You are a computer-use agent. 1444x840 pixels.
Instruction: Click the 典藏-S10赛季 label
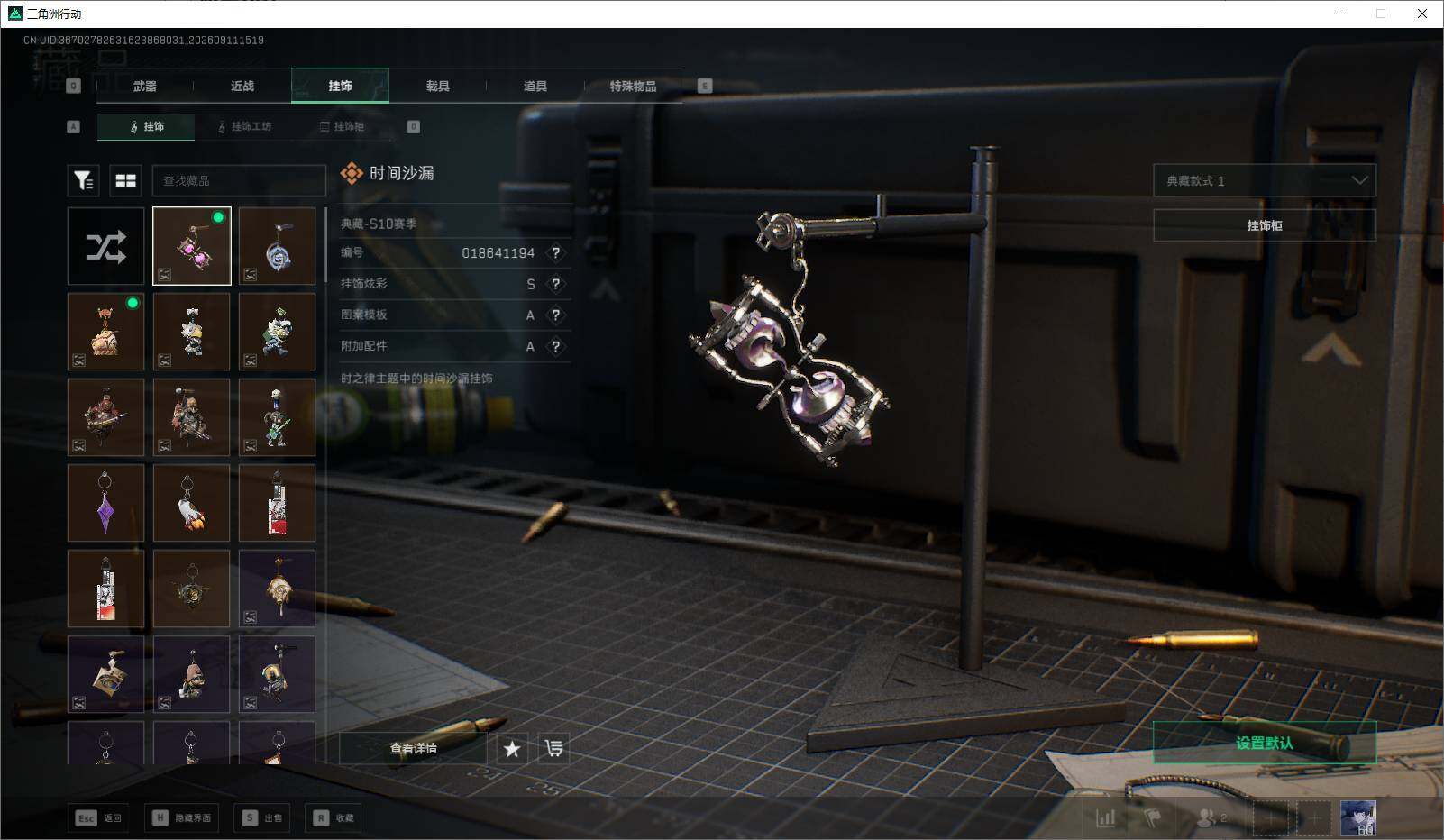tap(379, 224)
